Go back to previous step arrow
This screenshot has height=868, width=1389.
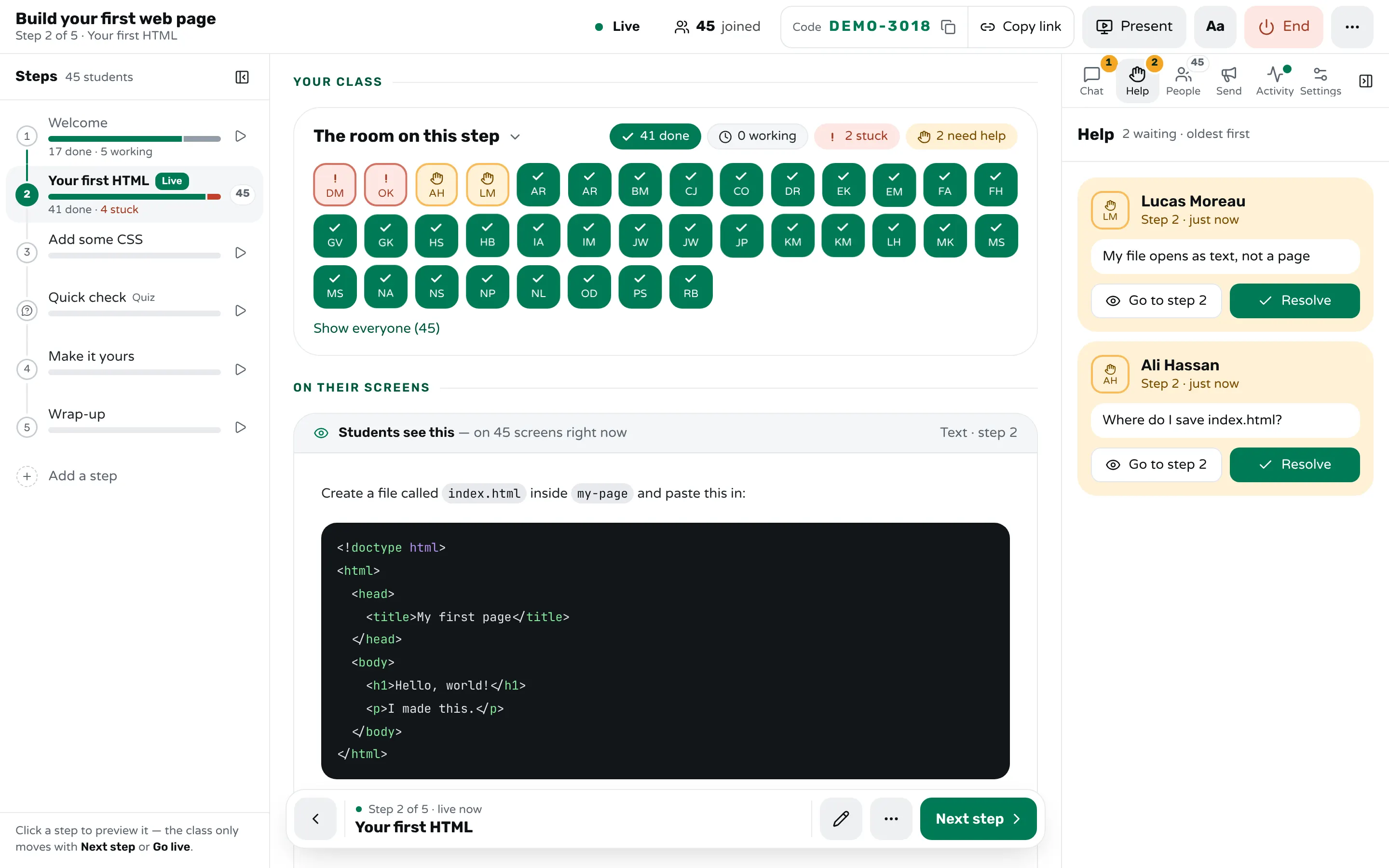[315, 818]
